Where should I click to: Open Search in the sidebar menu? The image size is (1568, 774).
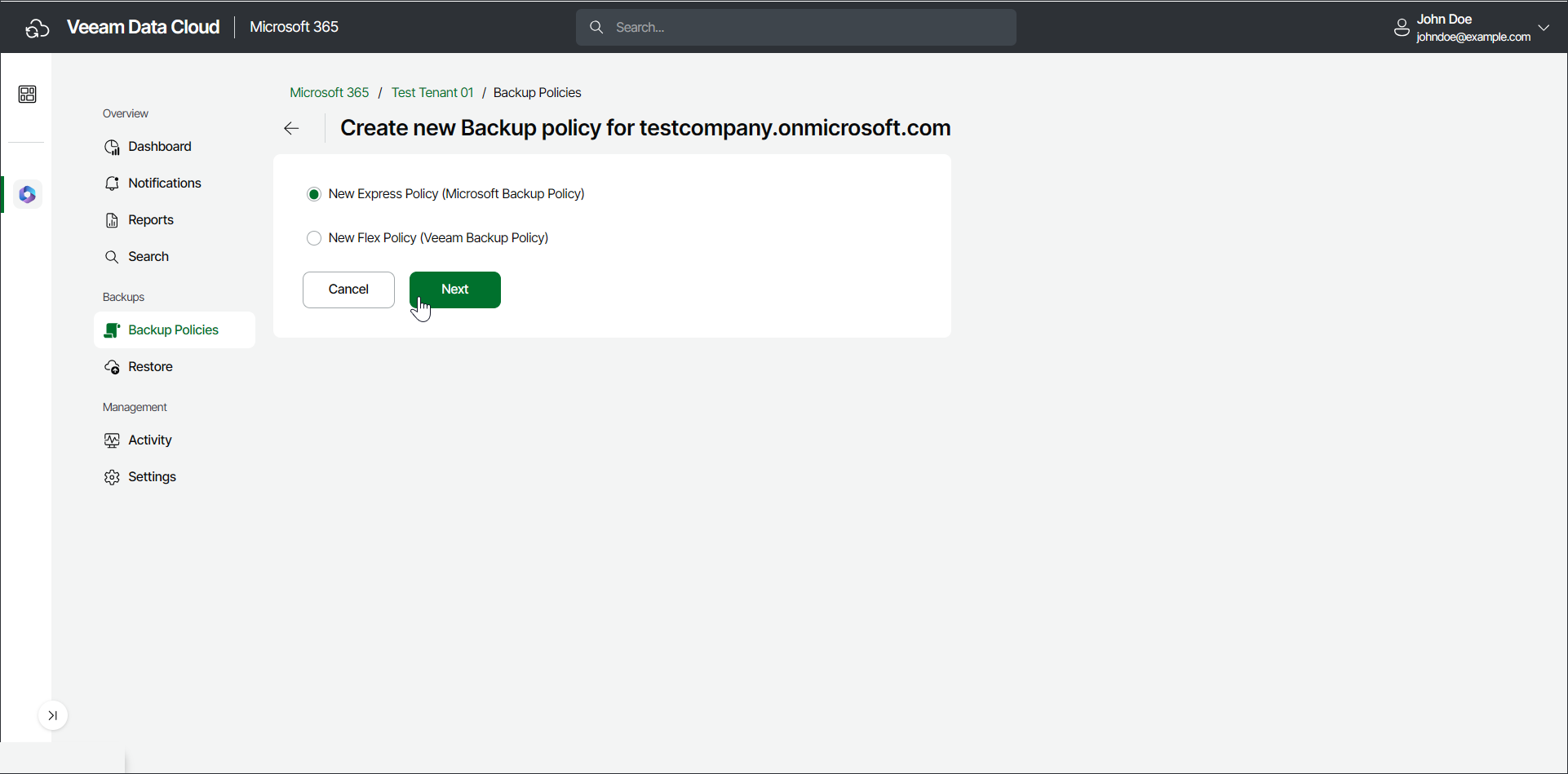point(175,257)
